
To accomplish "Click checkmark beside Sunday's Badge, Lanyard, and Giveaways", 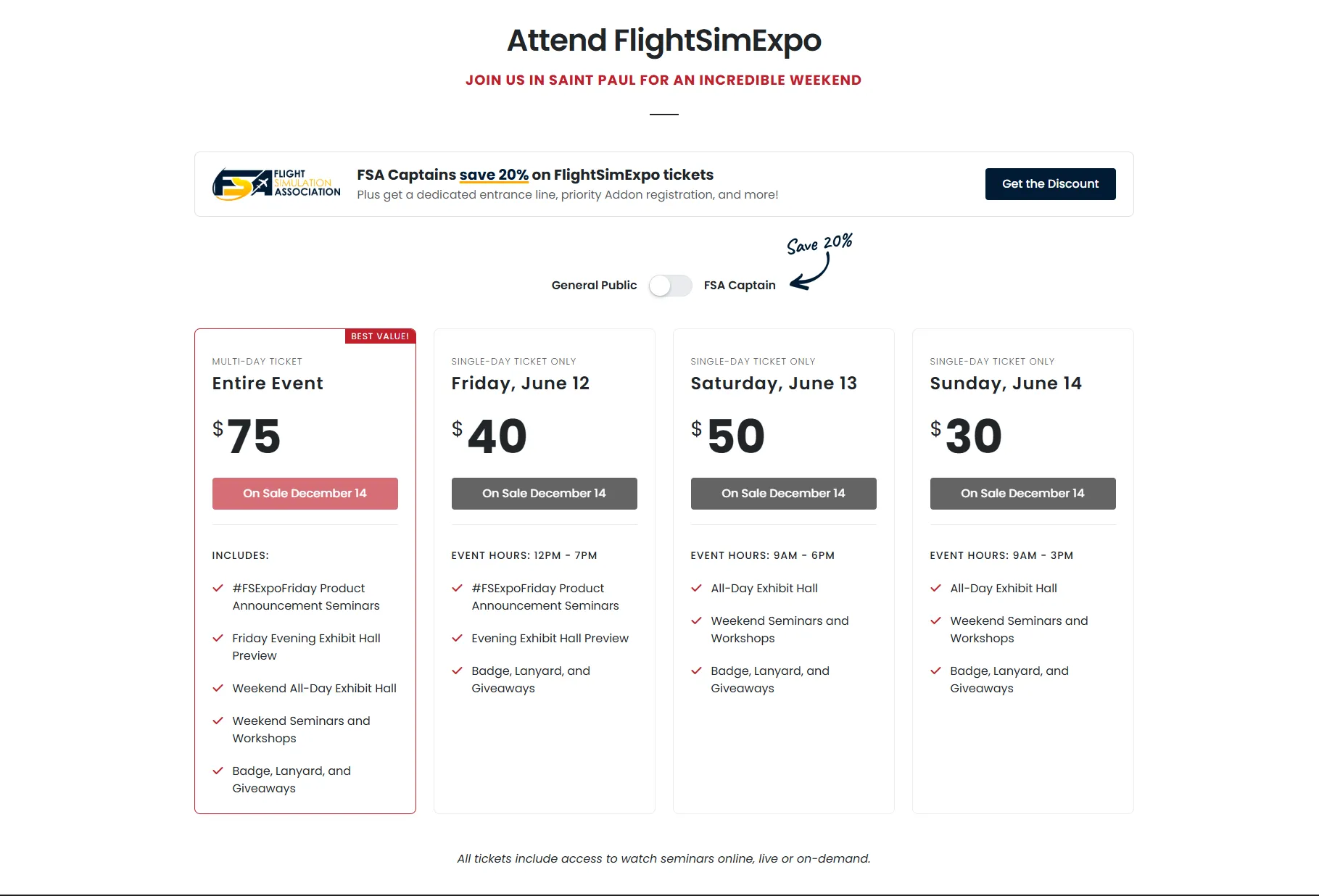I will click(x=935, y=671).
